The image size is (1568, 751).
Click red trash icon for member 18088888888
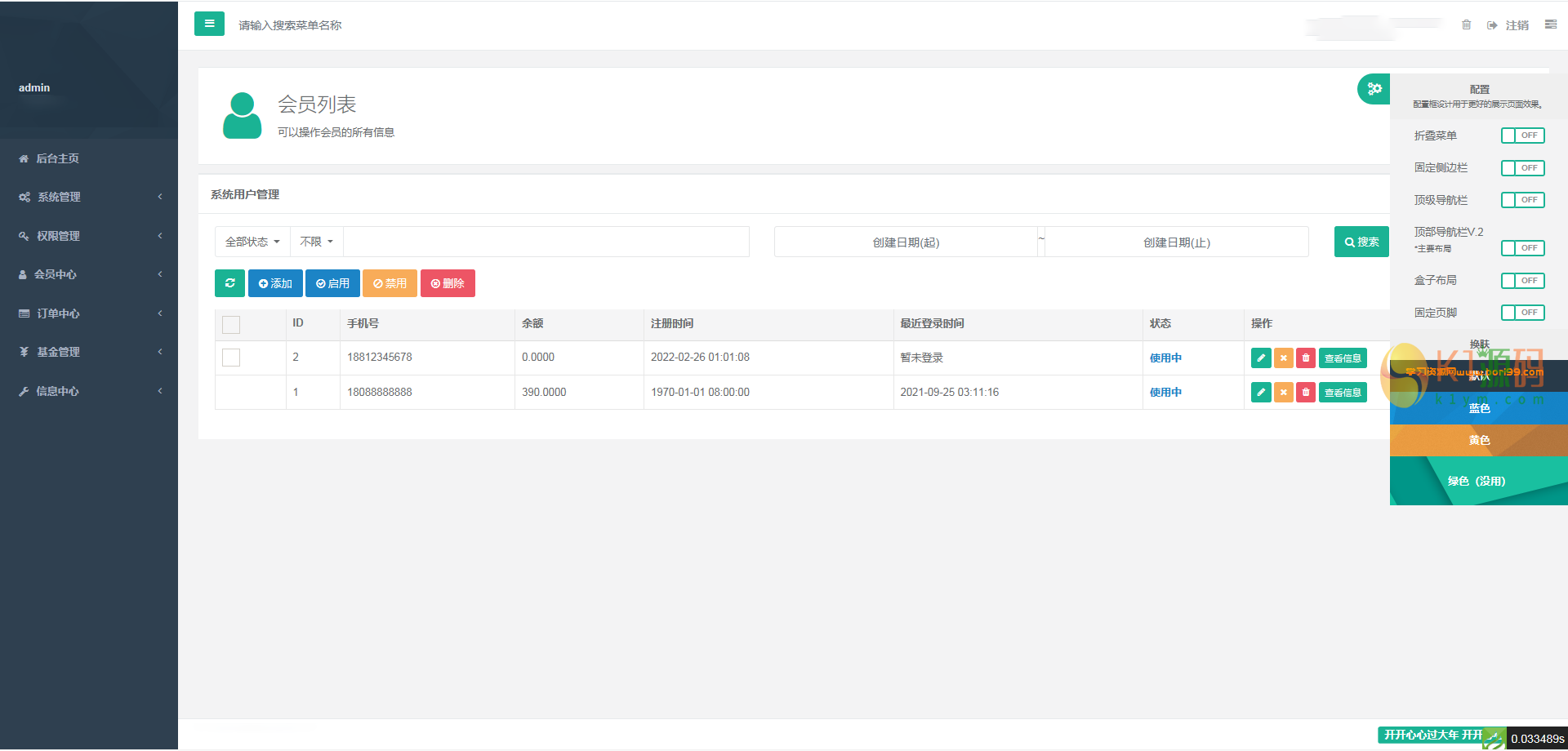coord(1305,393)
